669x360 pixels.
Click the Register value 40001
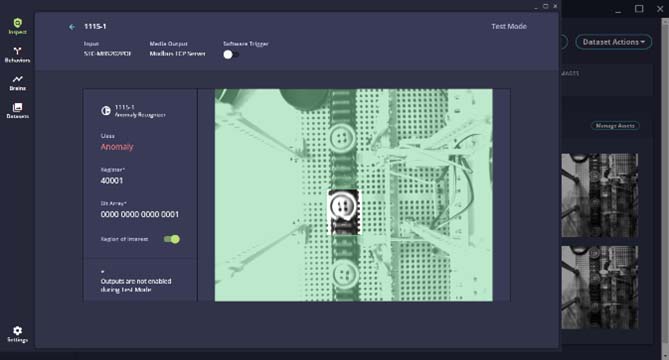tap(112, 181)
